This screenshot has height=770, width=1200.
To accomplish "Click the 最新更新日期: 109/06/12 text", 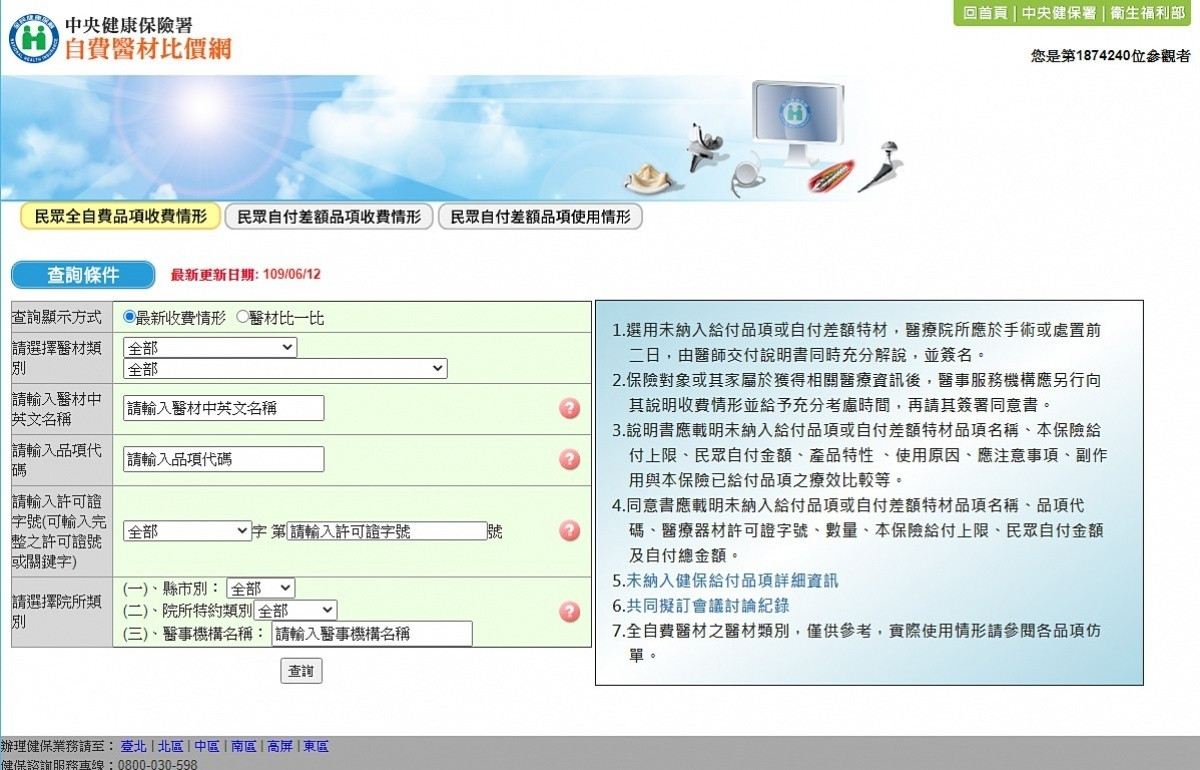I will 246,275.
